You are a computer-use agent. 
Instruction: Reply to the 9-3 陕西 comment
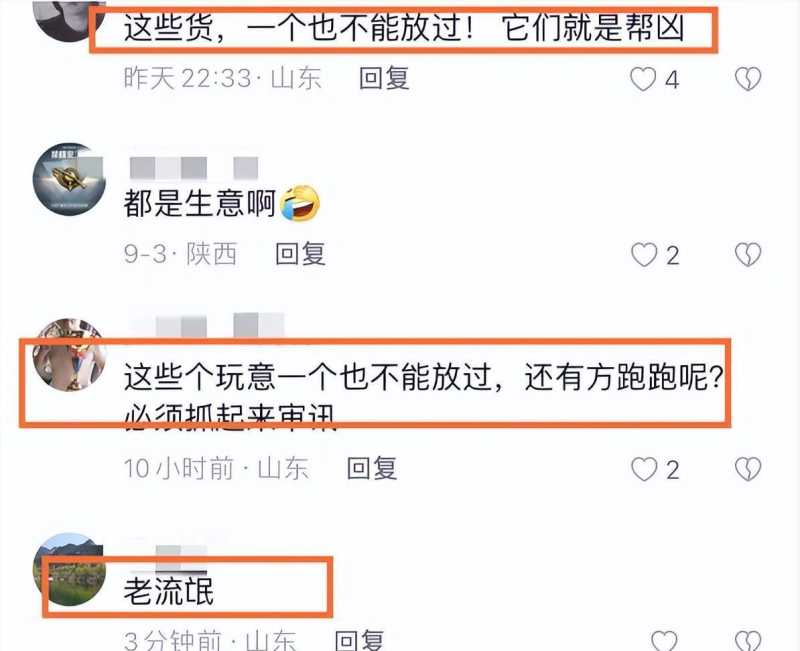(x=301, y=254)
